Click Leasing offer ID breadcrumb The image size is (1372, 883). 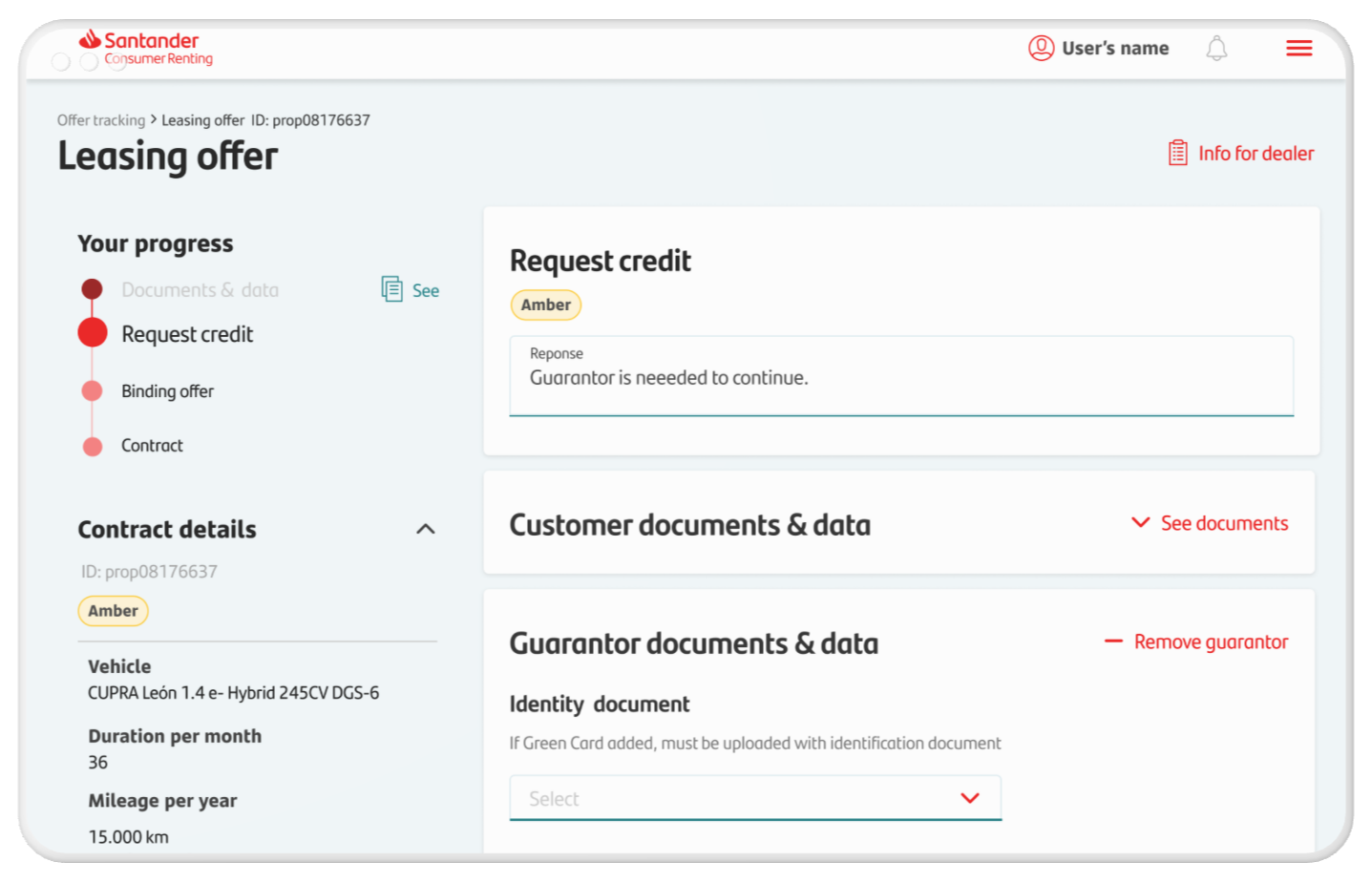[x=265, y=120]
